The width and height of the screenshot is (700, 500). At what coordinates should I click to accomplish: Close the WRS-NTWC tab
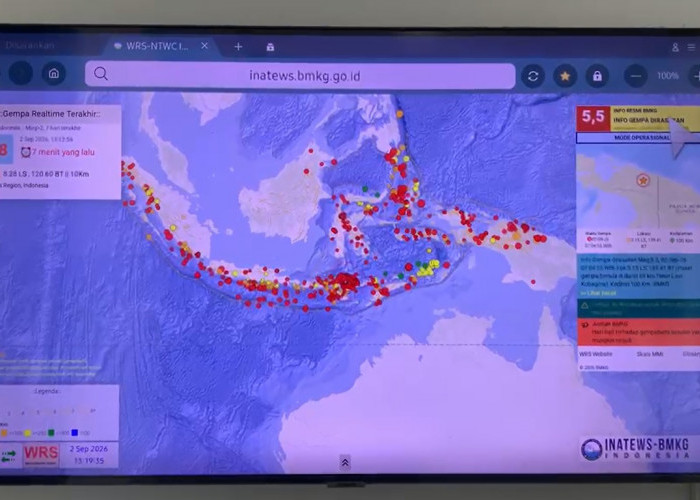[x=204, y=46]
